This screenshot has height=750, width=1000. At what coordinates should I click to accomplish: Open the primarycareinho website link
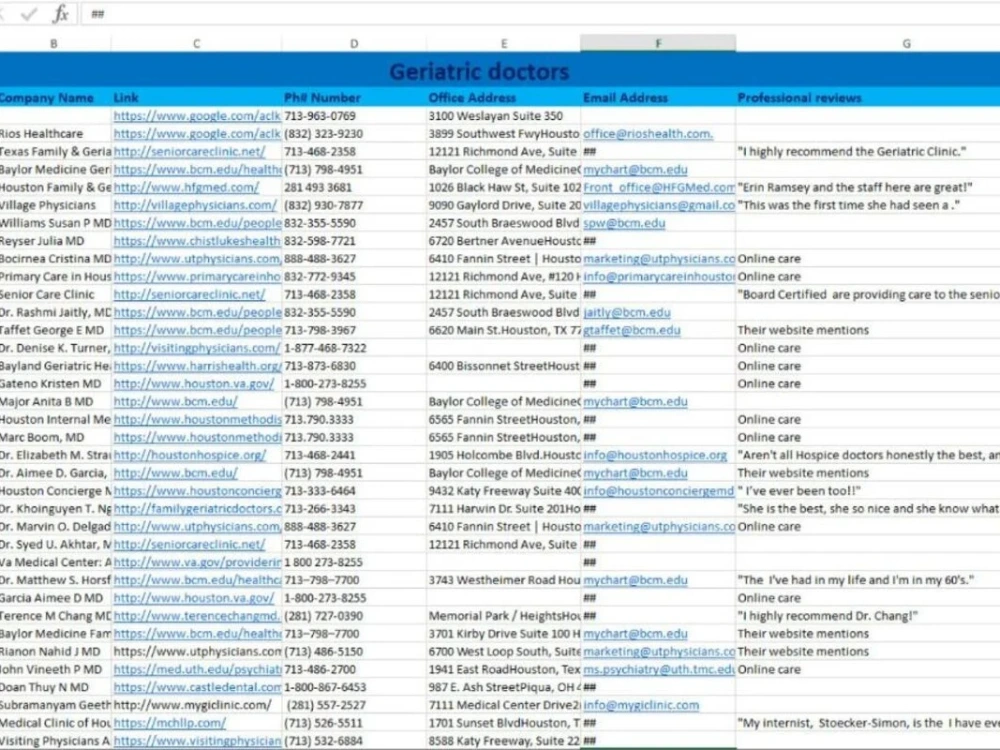197,277
